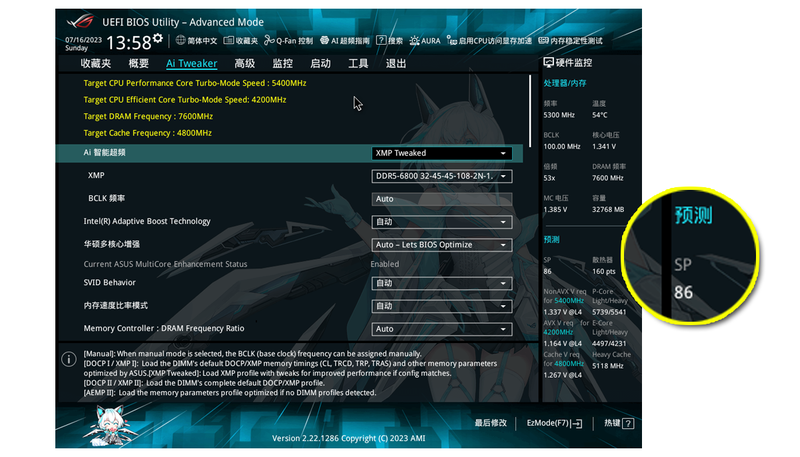Open the XMP DDR5-6800 profile dropdown

(442, 176)
